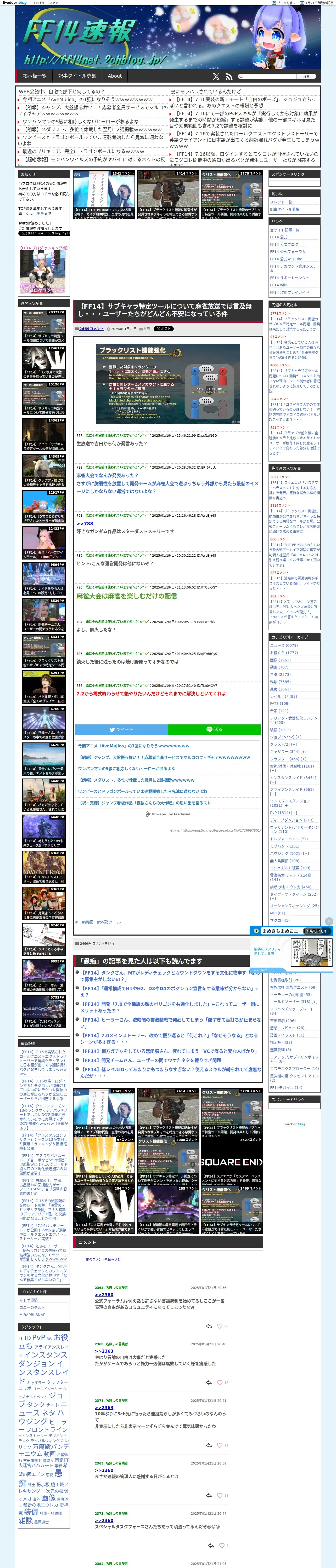Open ニュース (6079) category link
The image size is (336, 1568).
284,646
